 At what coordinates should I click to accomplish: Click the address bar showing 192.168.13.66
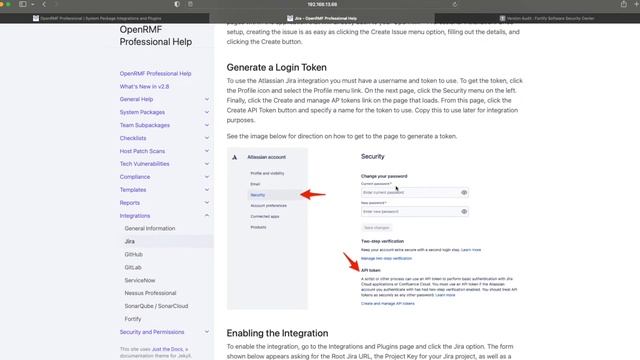pyautogui.click(x=322, y=4)
